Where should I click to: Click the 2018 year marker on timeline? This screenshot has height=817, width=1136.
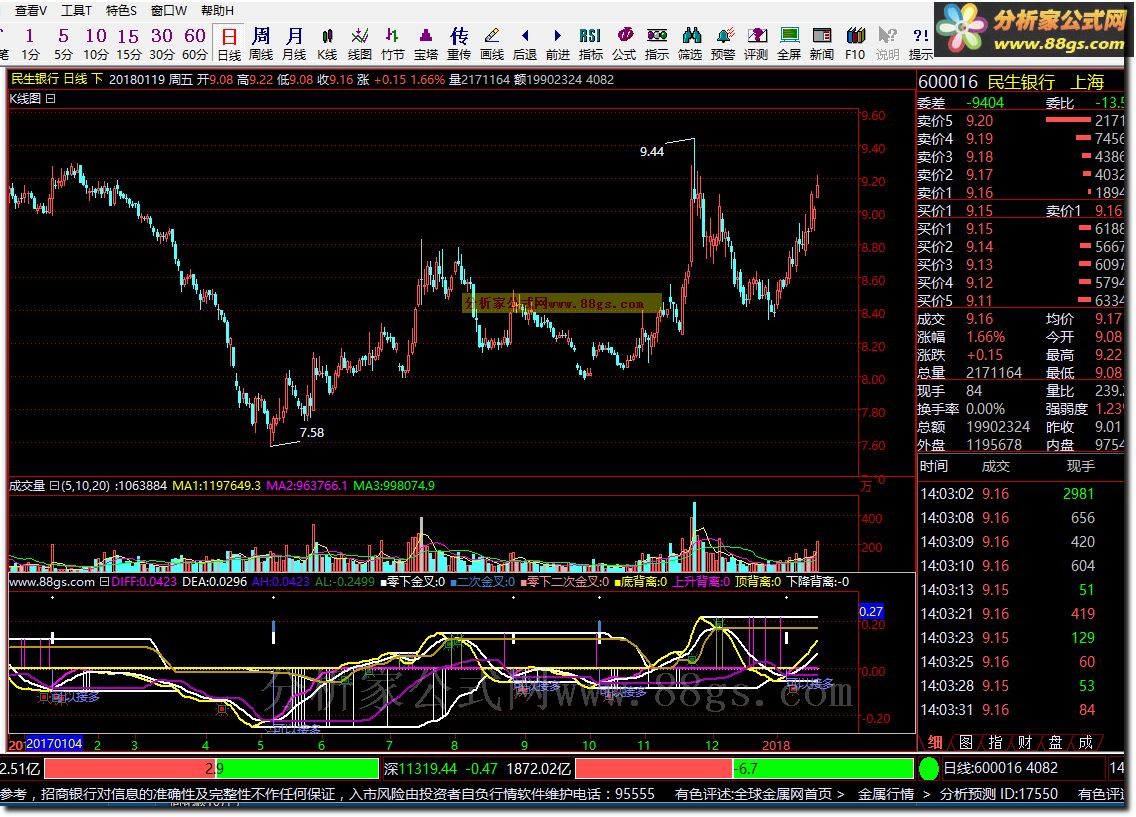tap(776, 745)
